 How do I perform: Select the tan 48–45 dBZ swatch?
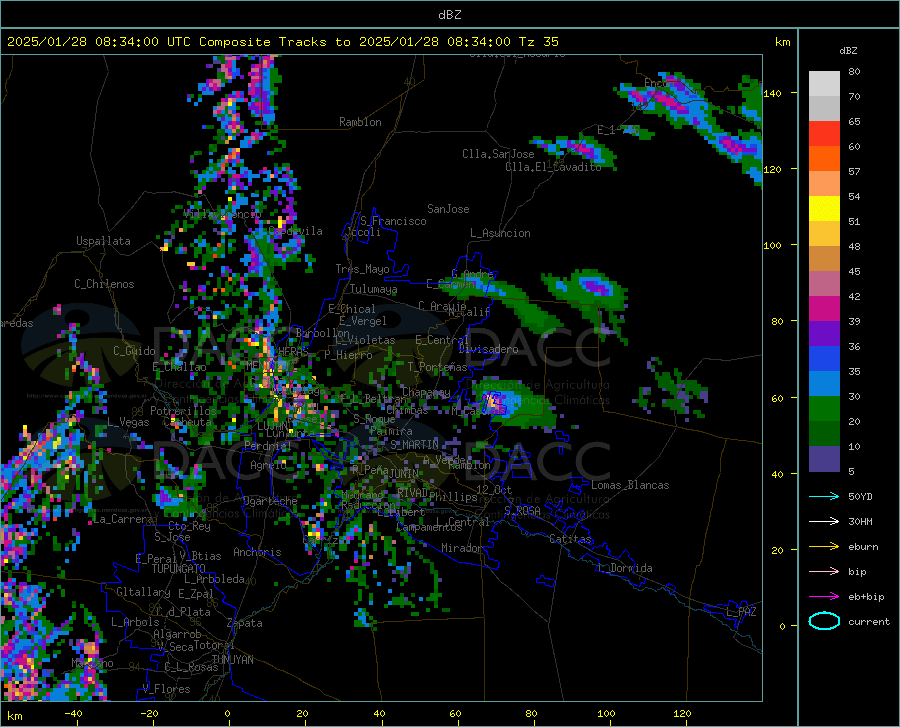coord(824,259)
